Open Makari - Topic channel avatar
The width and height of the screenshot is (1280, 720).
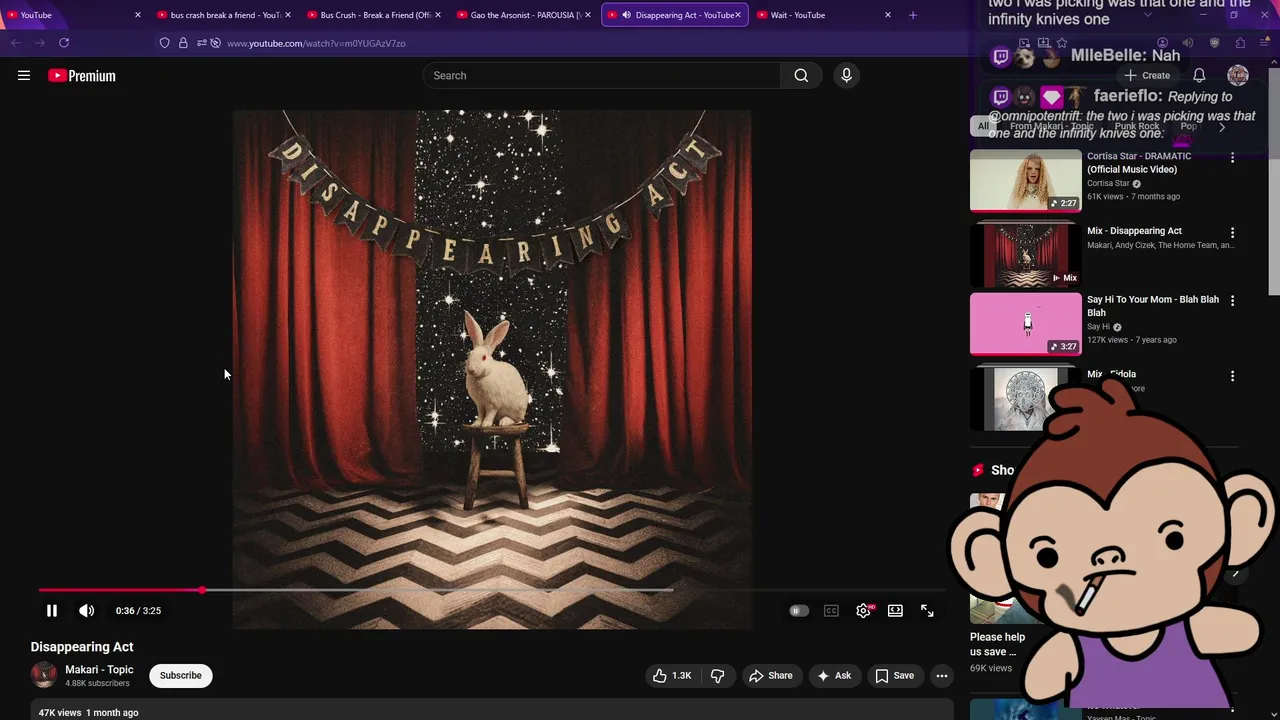coord(44,675)
